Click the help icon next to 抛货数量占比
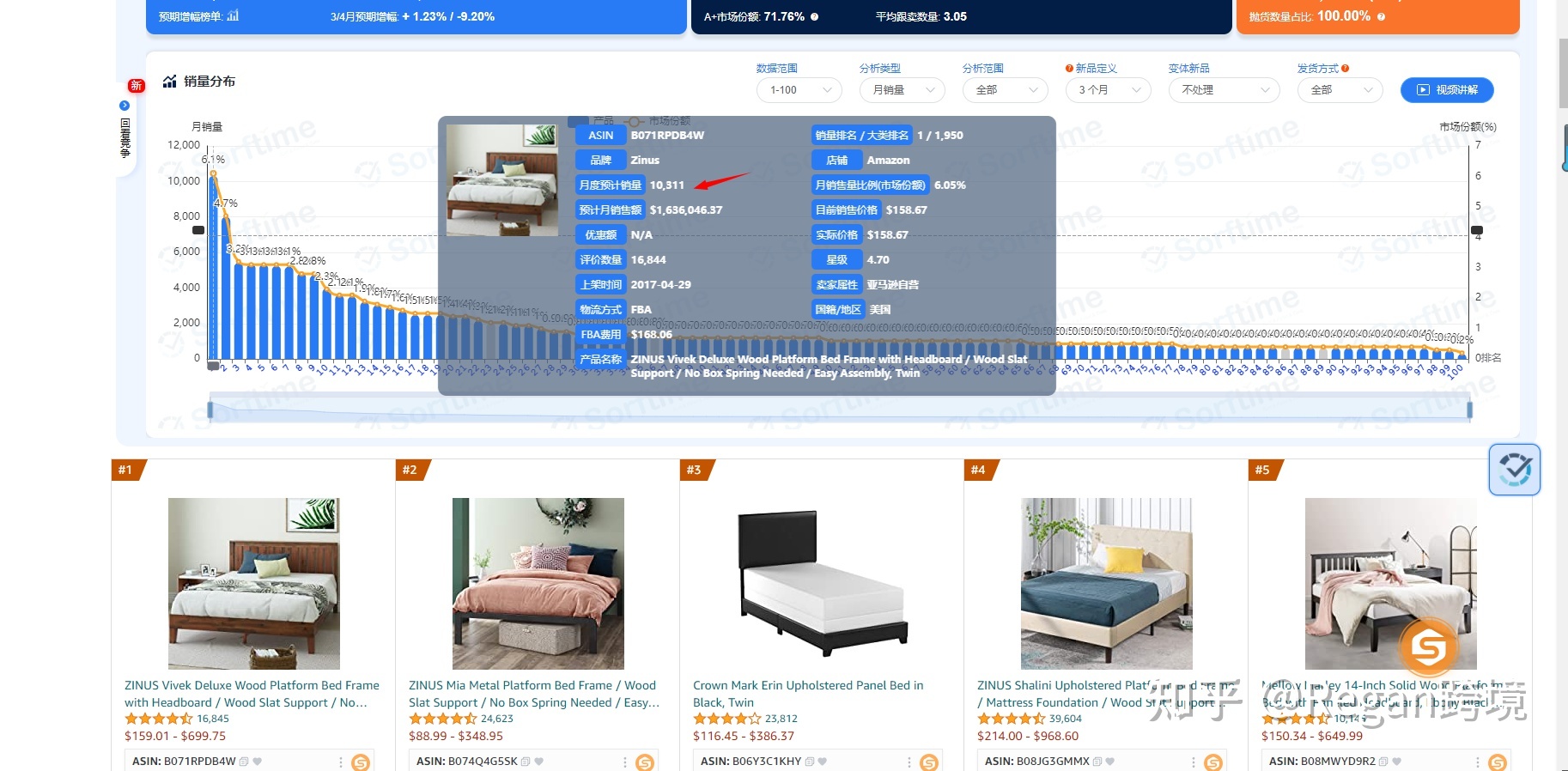Viewport: 1568px width, 771px height. pos(1381,16)
